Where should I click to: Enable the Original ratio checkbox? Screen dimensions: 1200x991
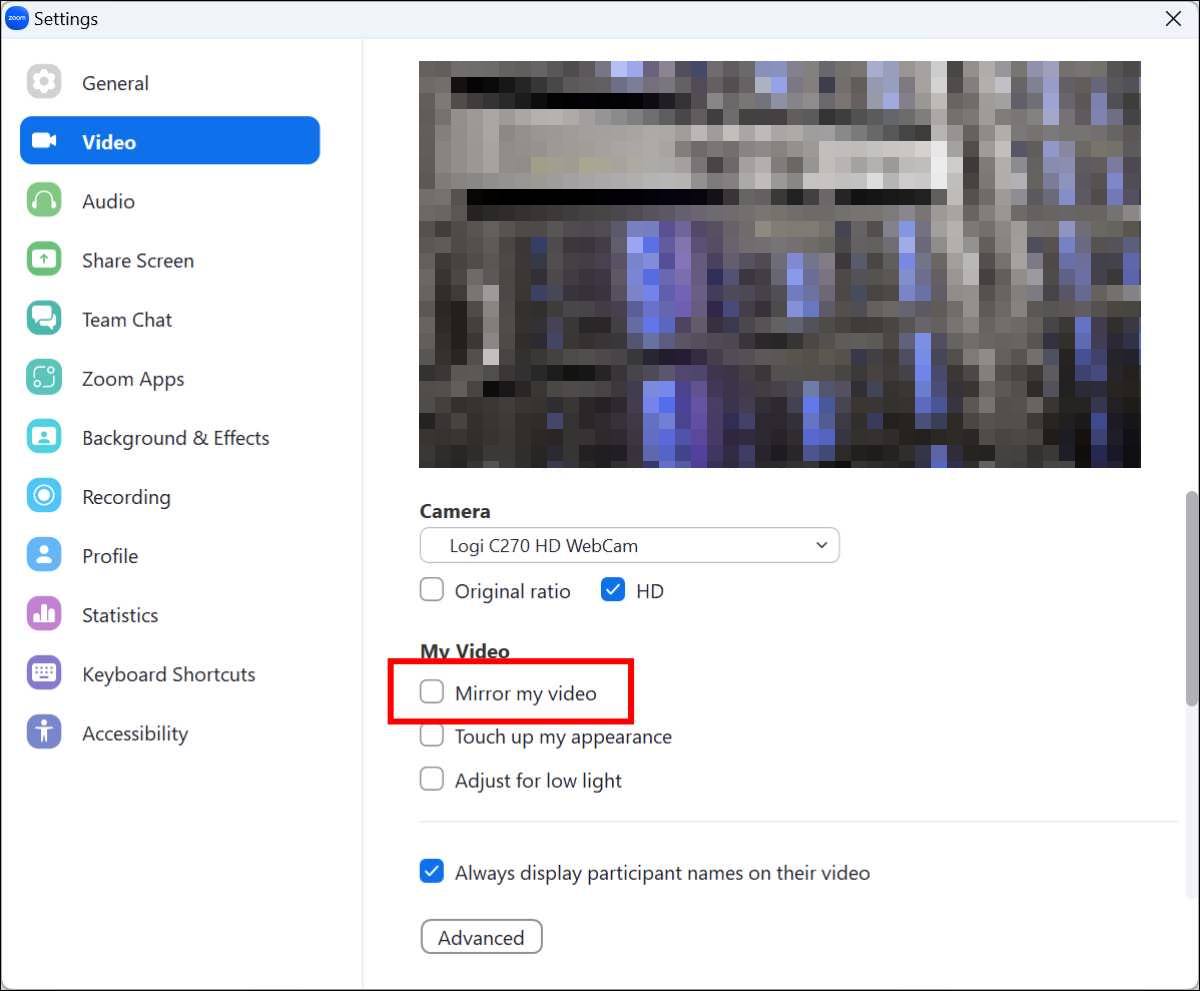[x=432, y=590]
